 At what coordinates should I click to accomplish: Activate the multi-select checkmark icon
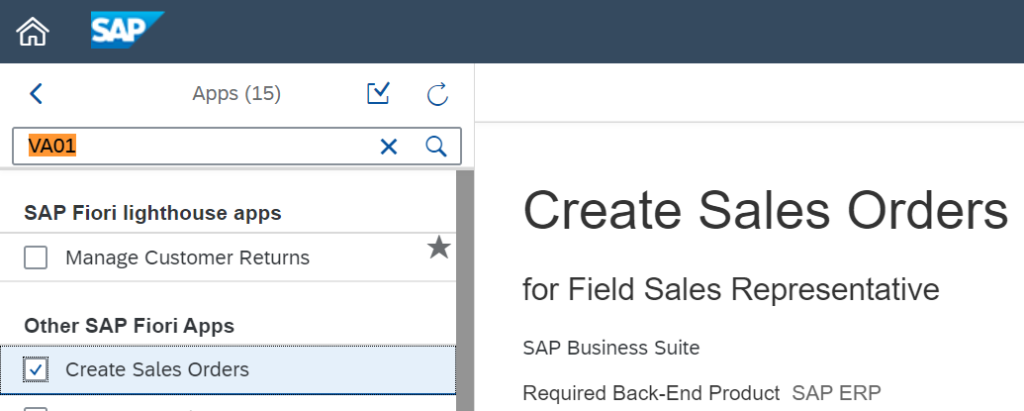pos(378,94)
